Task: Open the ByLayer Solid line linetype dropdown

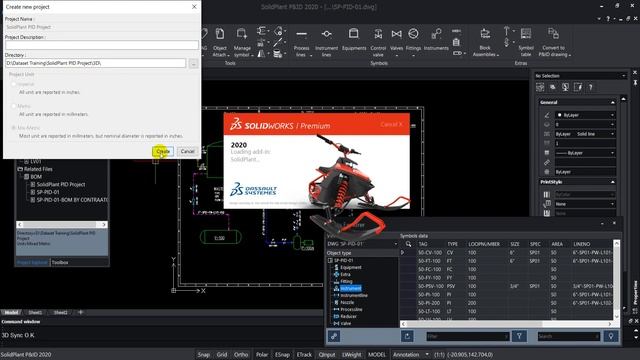Action: point(585,134)
